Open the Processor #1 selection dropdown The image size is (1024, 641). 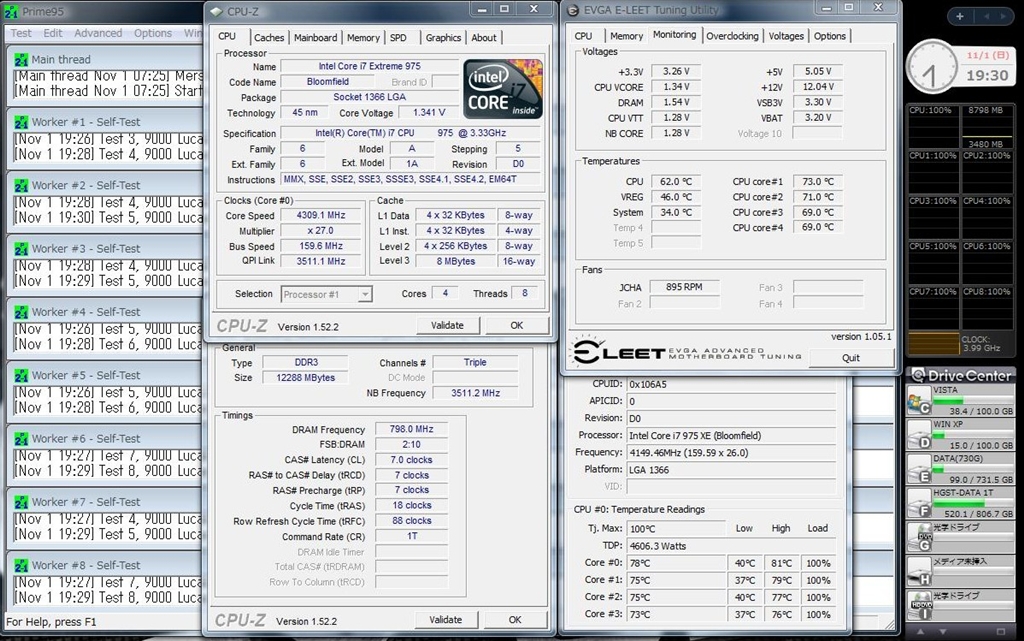[x=327, y=294]
